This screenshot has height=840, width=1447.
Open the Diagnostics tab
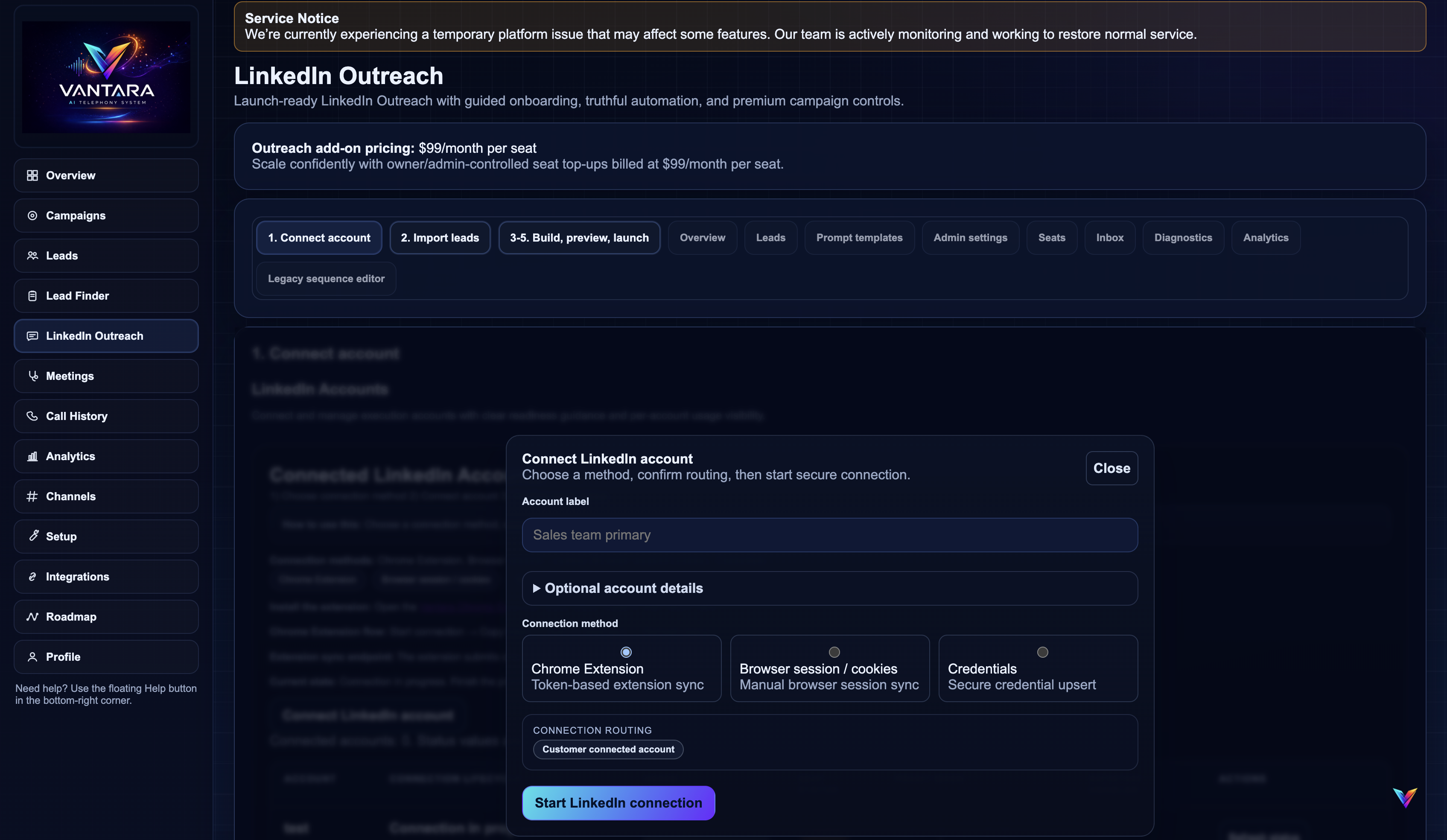1183,238
